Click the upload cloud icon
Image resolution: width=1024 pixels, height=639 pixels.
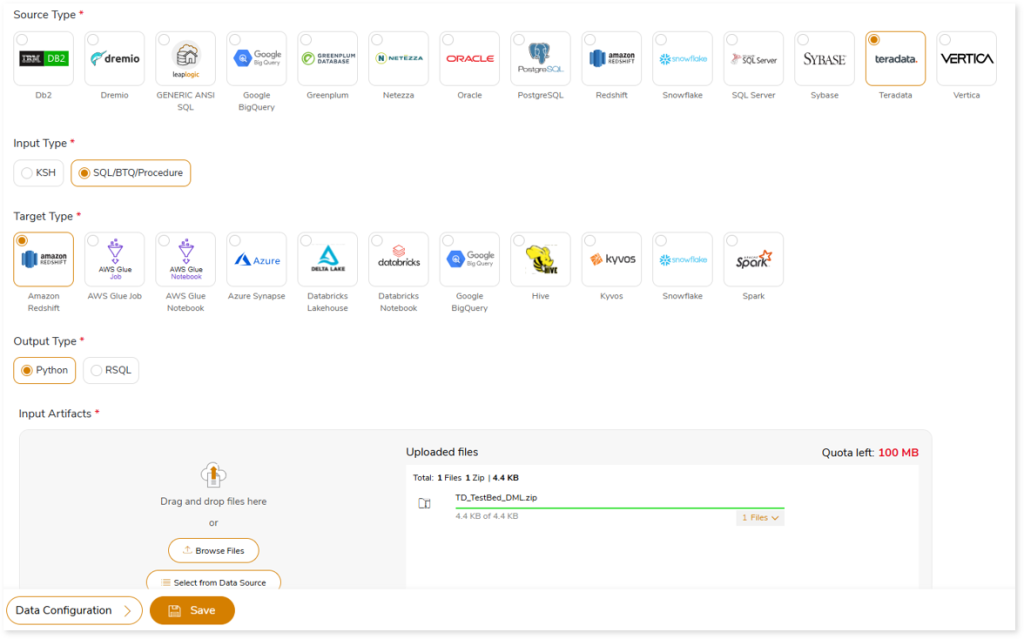point(213,474)
